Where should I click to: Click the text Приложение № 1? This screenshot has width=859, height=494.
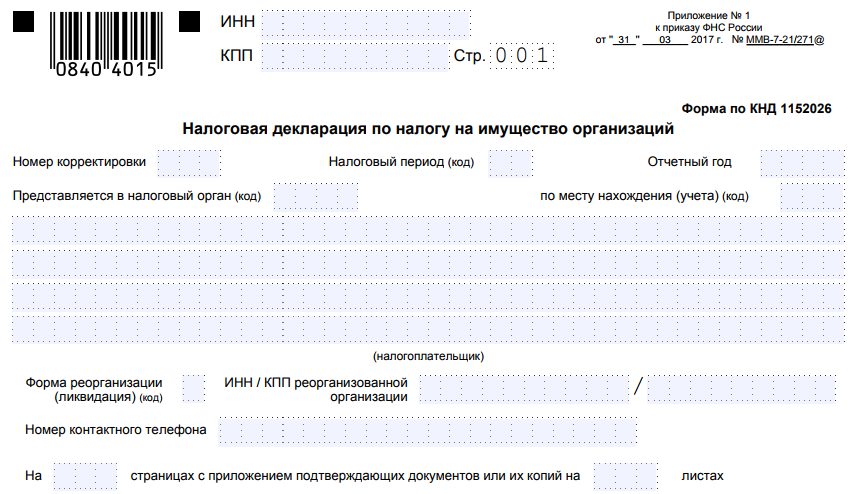coord(708,16)
